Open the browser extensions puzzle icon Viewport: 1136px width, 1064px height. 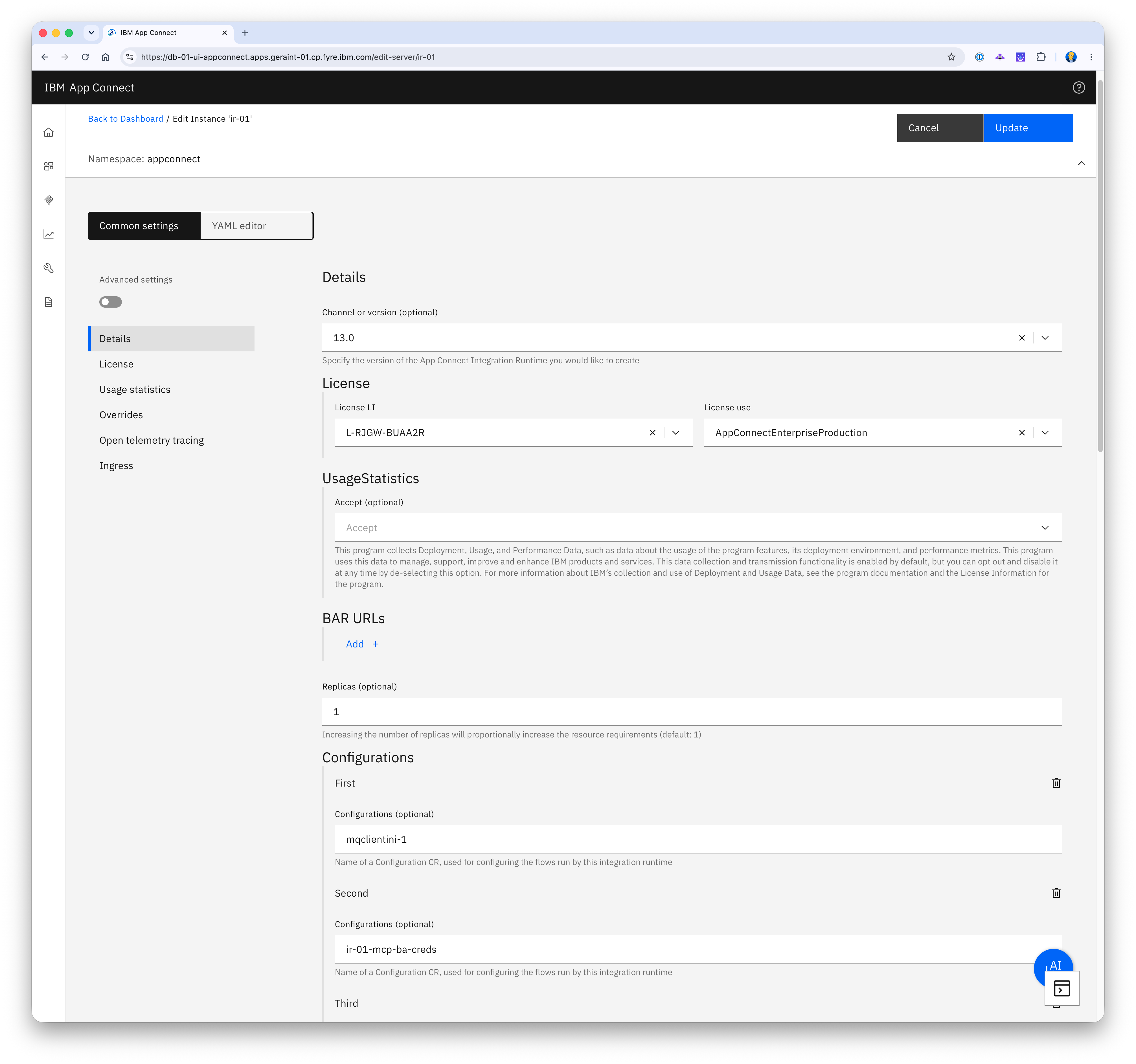(1041, 57)
